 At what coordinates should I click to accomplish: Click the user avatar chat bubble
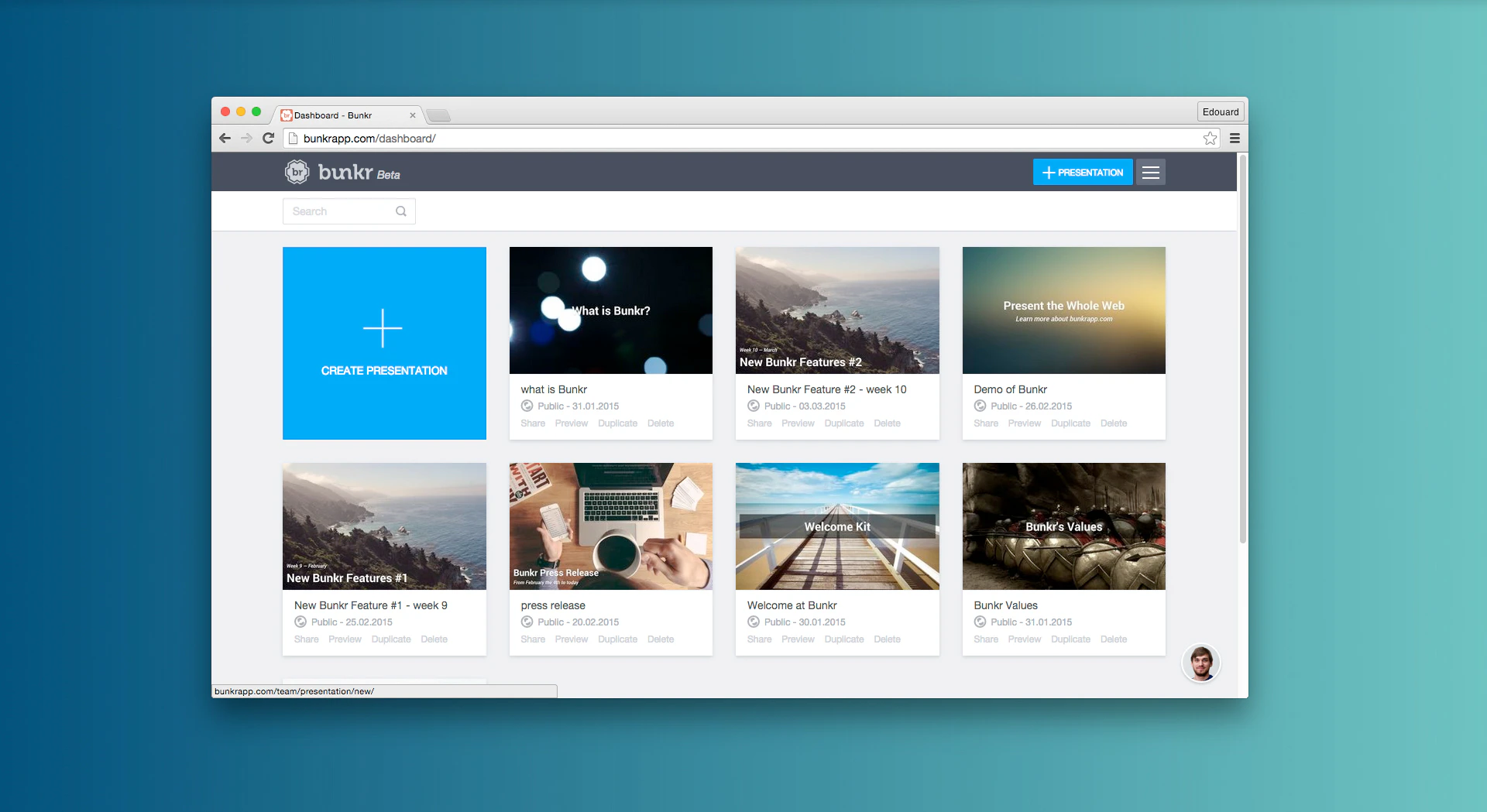(x=1200, y=663)
